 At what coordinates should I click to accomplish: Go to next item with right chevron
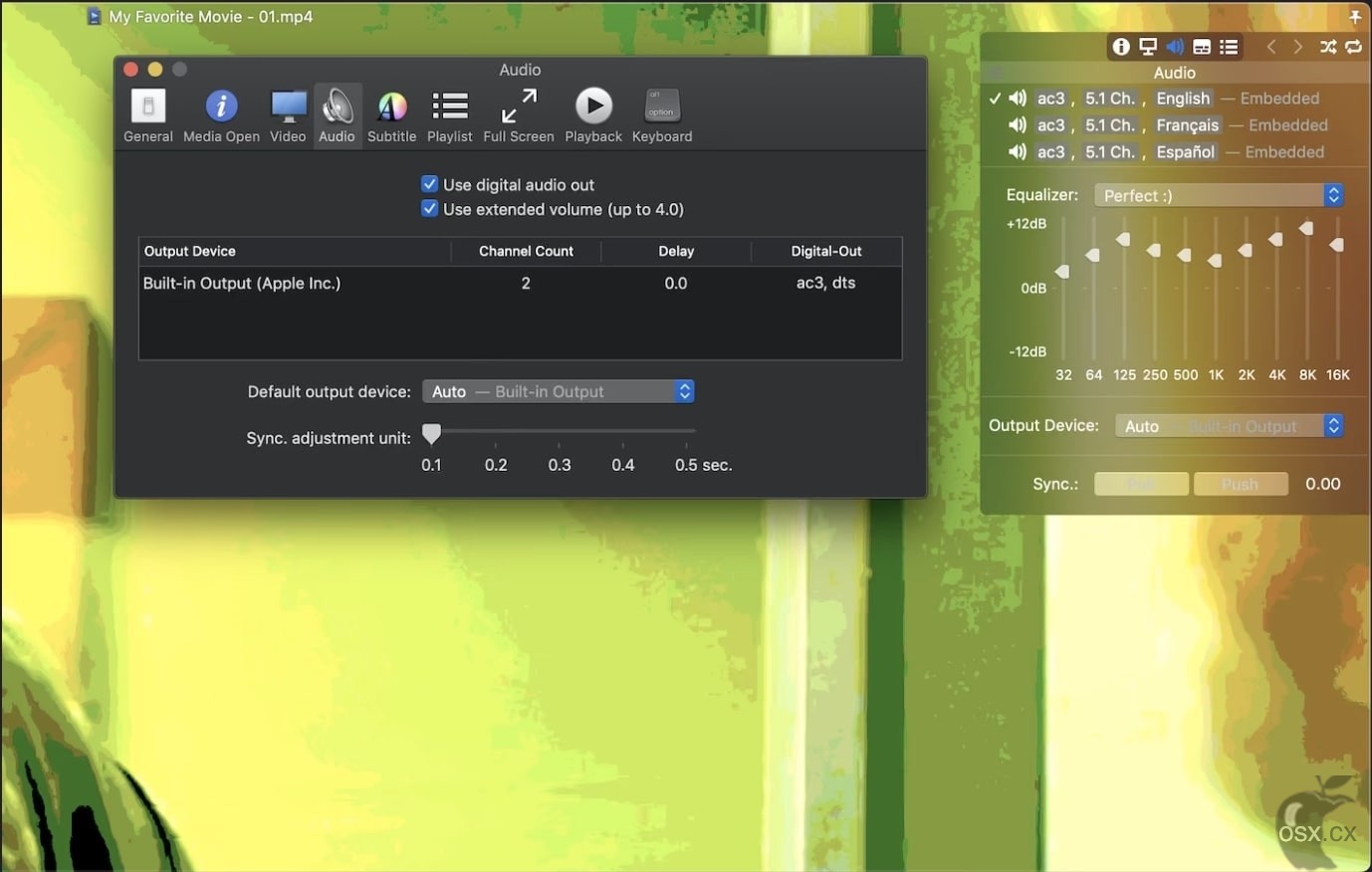(1297, 47)
